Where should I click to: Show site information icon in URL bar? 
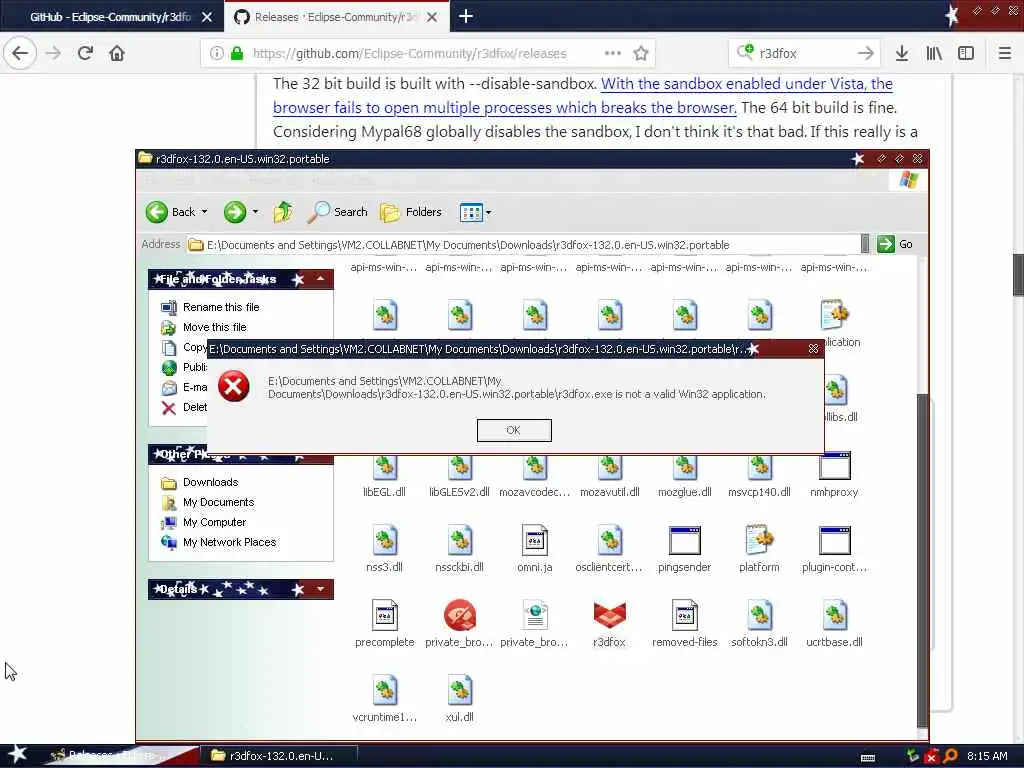(x=216, y=54)
